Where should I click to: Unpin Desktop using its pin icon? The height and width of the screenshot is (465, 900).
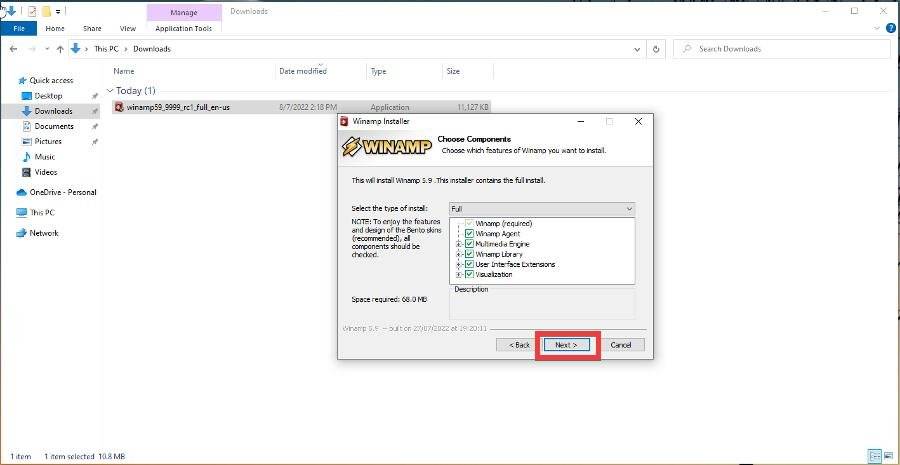(x=95, y=96)
